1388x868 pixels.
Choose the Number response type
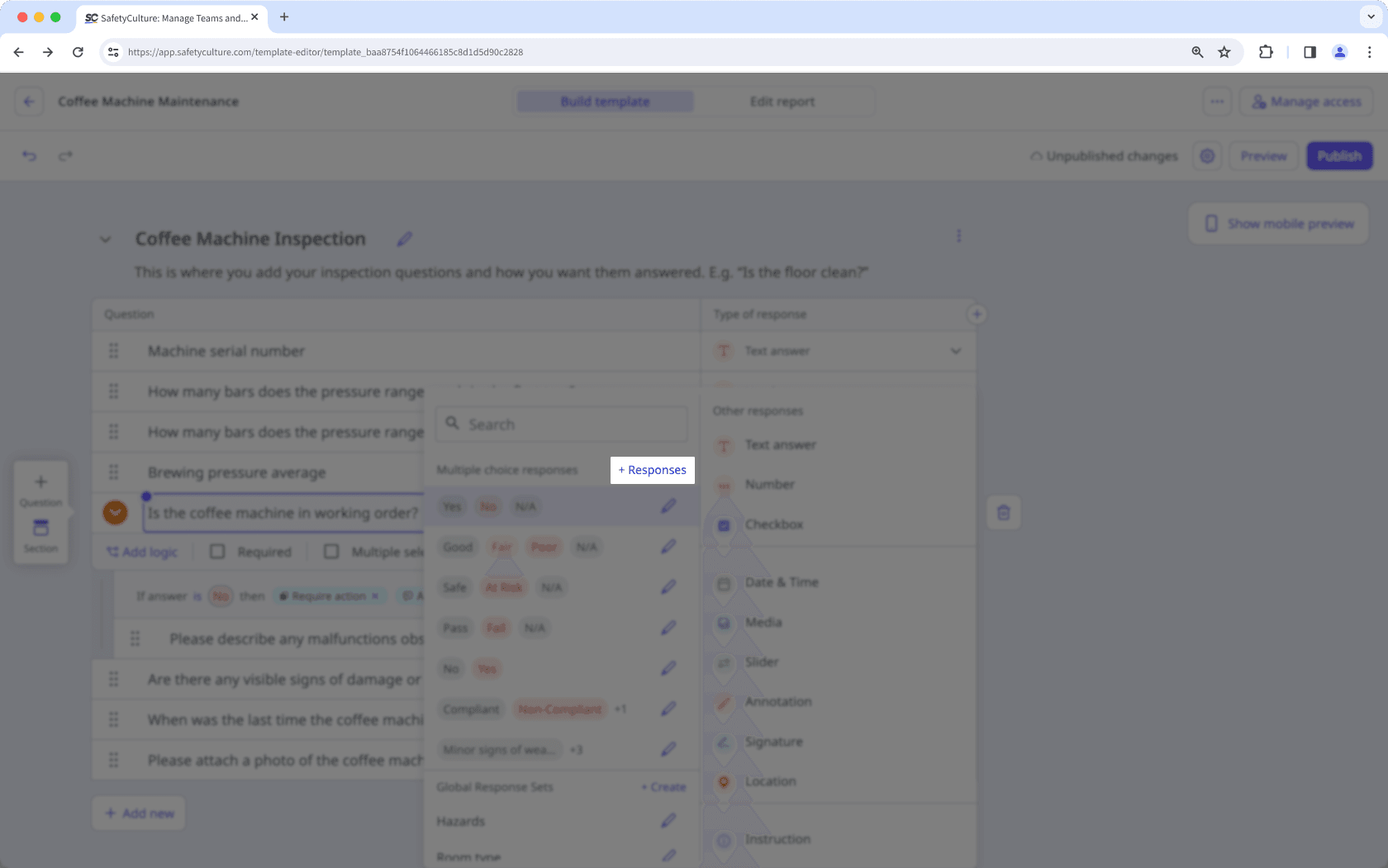[x=769, y=484]
